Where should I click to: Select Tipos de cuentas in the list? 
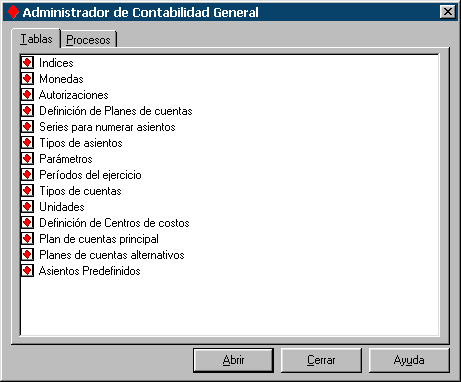pos(80,191)
